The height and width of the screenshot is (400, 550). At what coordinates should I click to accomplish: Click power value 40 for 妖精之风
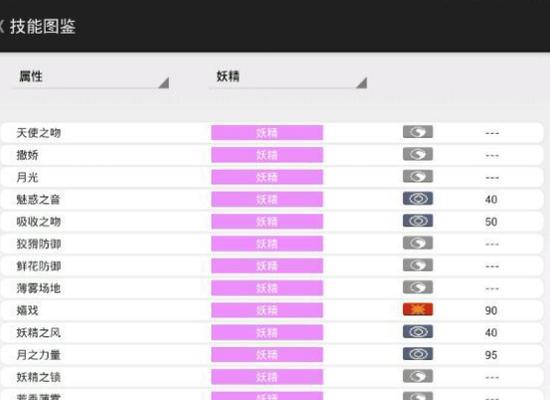[x=491, y=333]
